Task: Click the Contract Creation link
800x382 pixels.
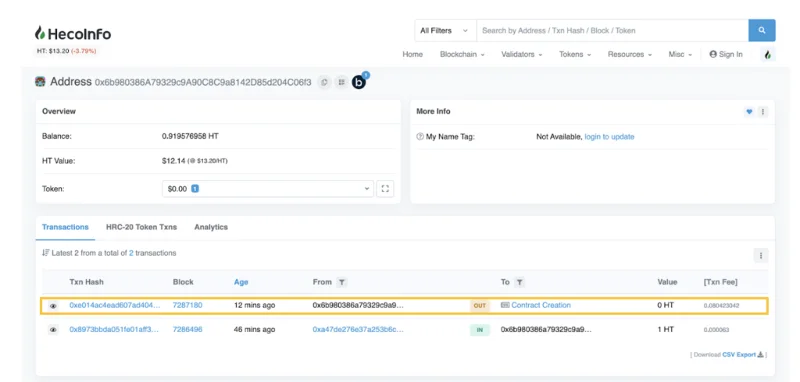Action: point(541,305)
